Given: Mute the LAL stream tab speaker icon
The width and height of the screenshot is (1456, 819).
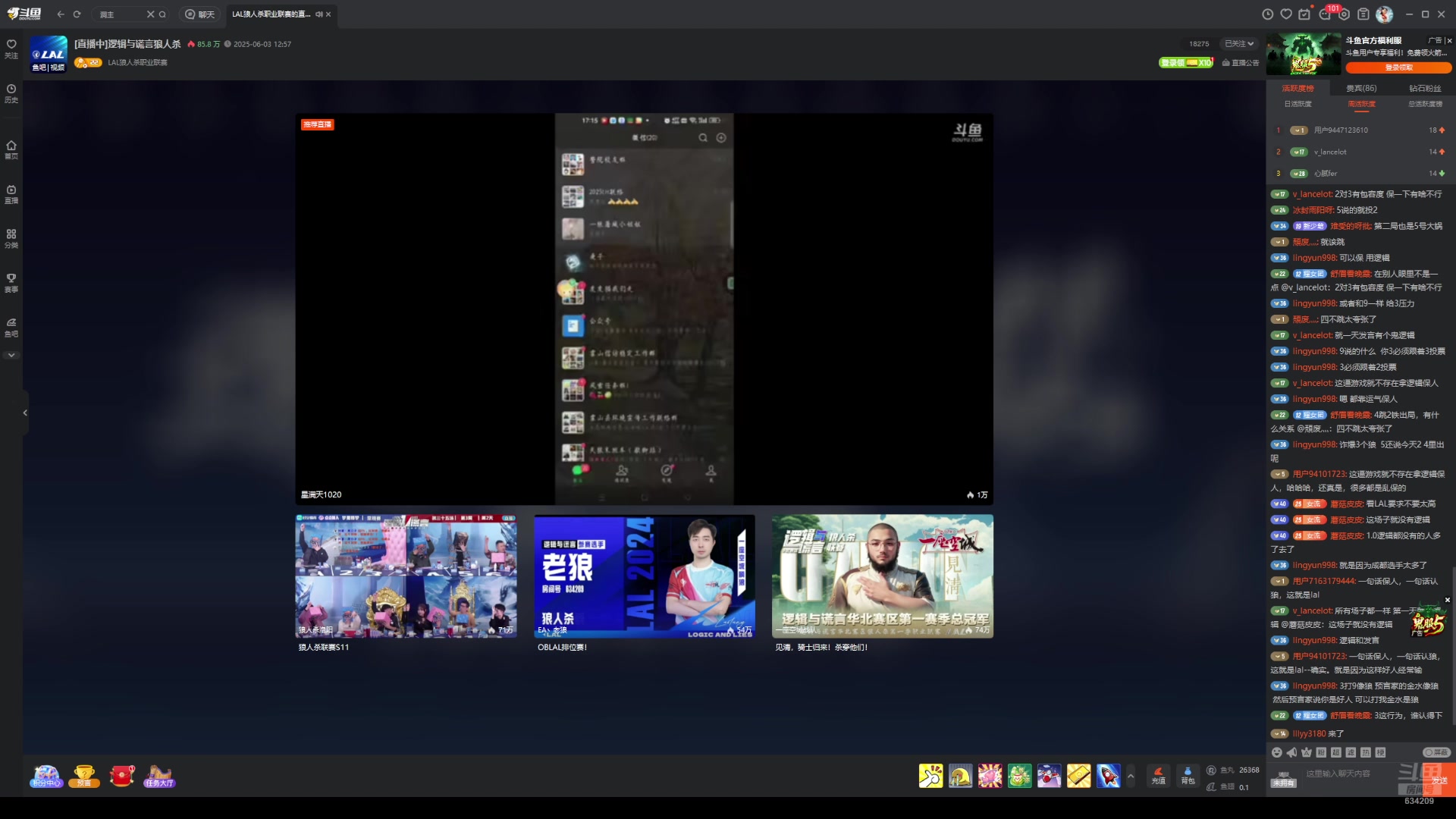Looking at the screenshot, I should tap(319, 14).
